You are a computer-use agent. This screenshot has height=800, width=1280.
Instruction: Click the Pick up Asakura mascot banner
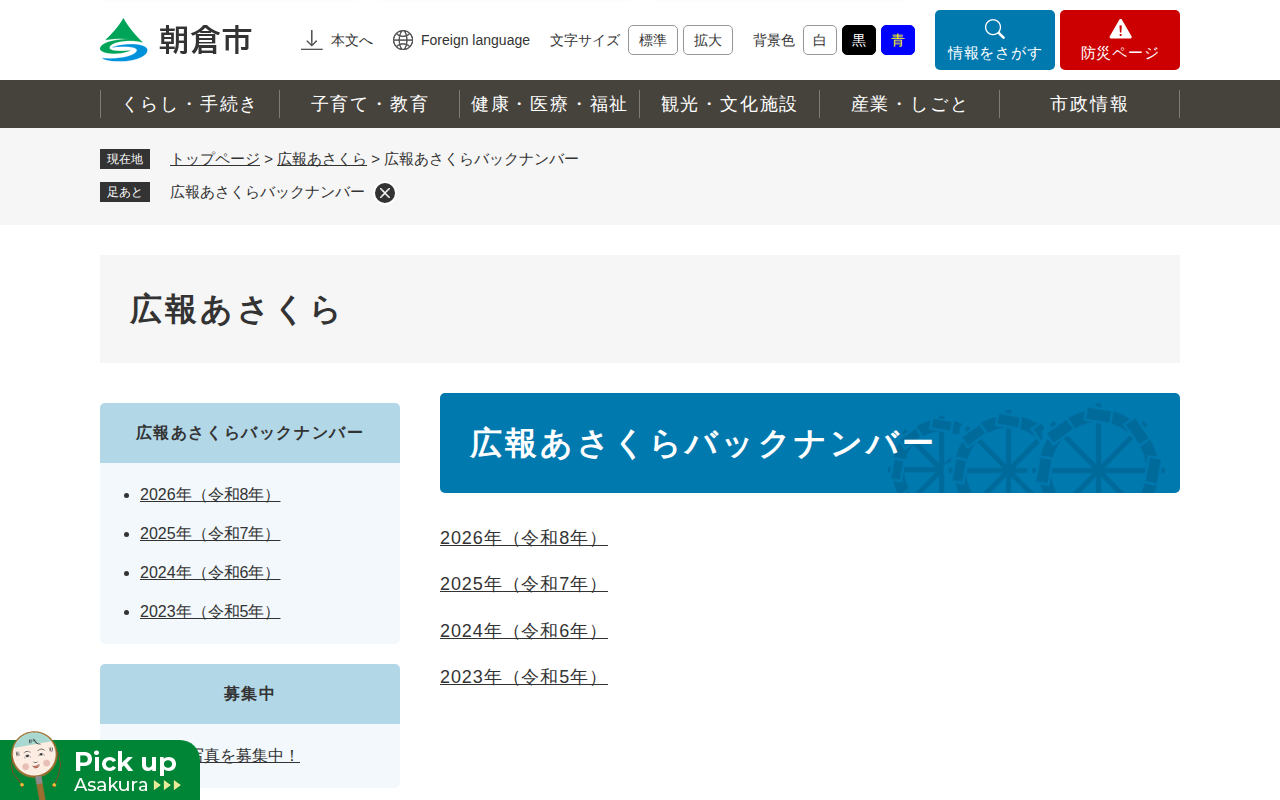100,768
